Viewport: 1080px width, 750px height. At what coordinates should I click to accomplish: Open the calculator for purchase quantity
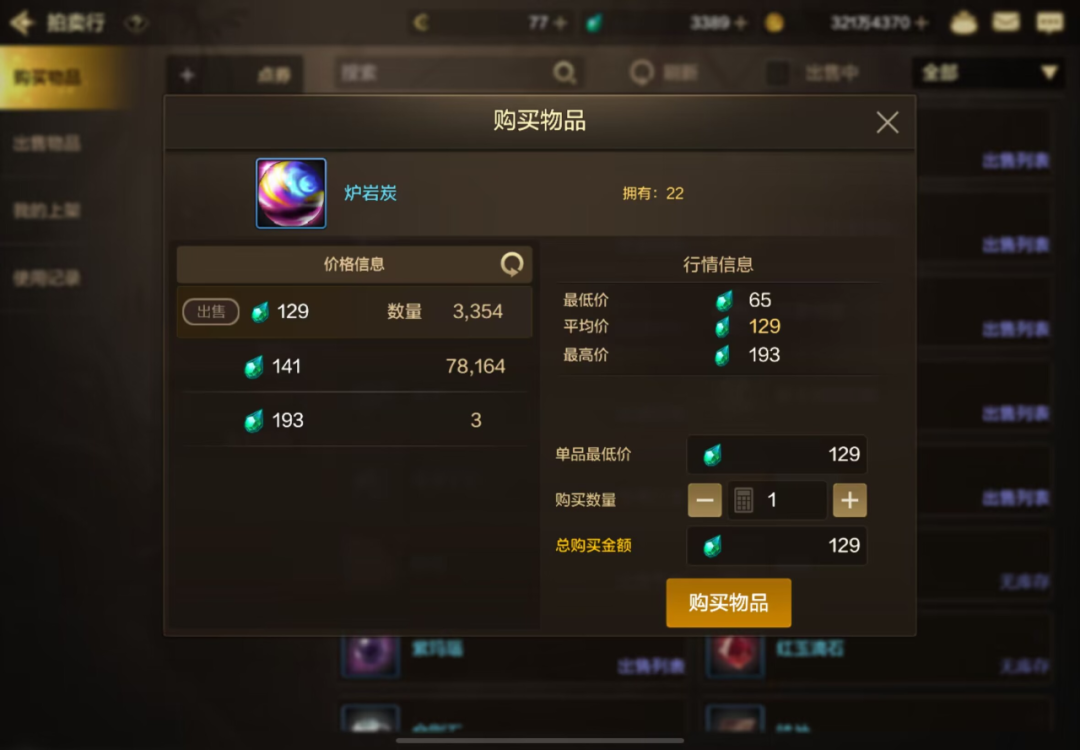click(743, 500)
